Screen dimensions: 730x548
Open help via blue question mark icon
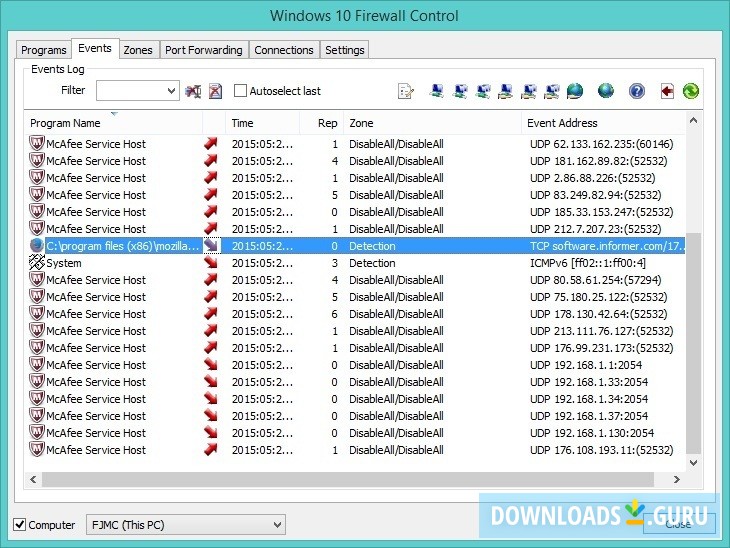point(636,91)
